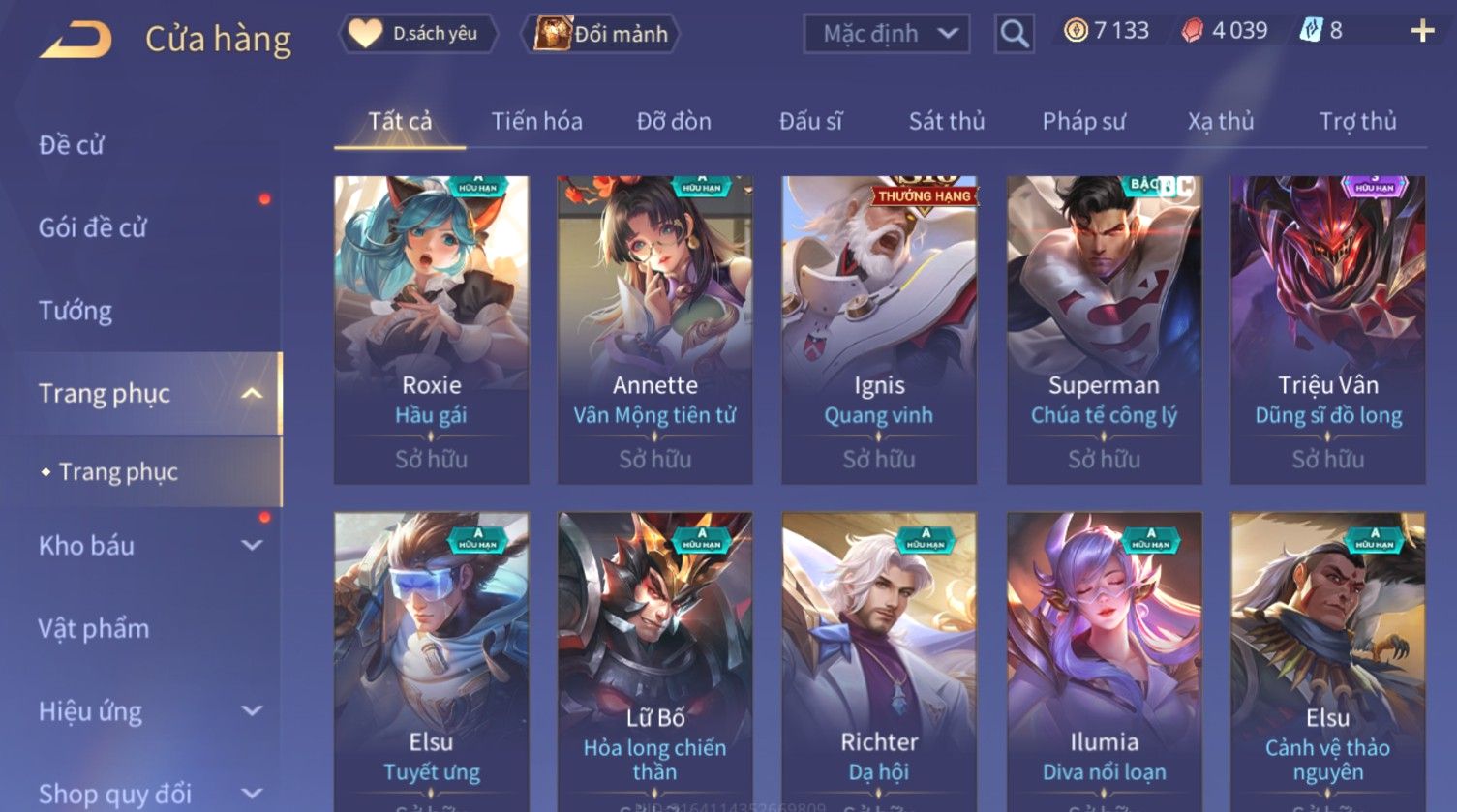Screen dimensions: 1457x812
Task: Open the magnifier search icon
Action: click(x=1014, y=34)
